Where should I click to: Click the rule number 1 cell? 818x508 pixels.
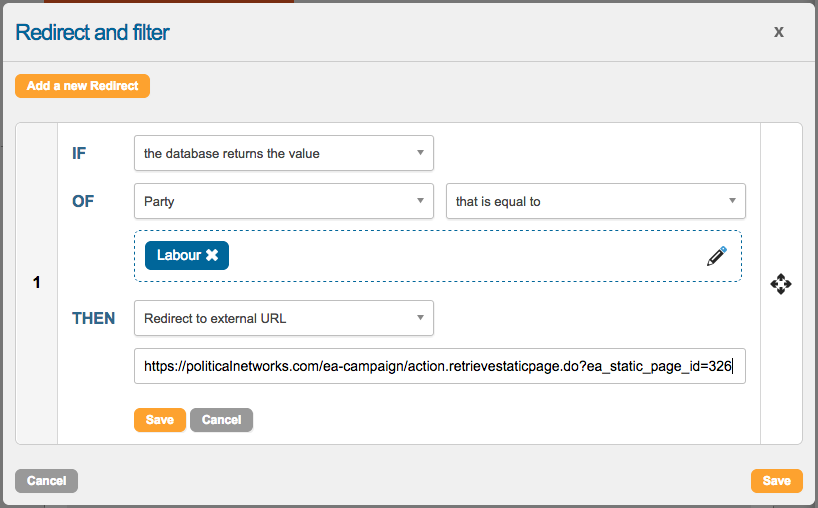[x=37, y=283]
